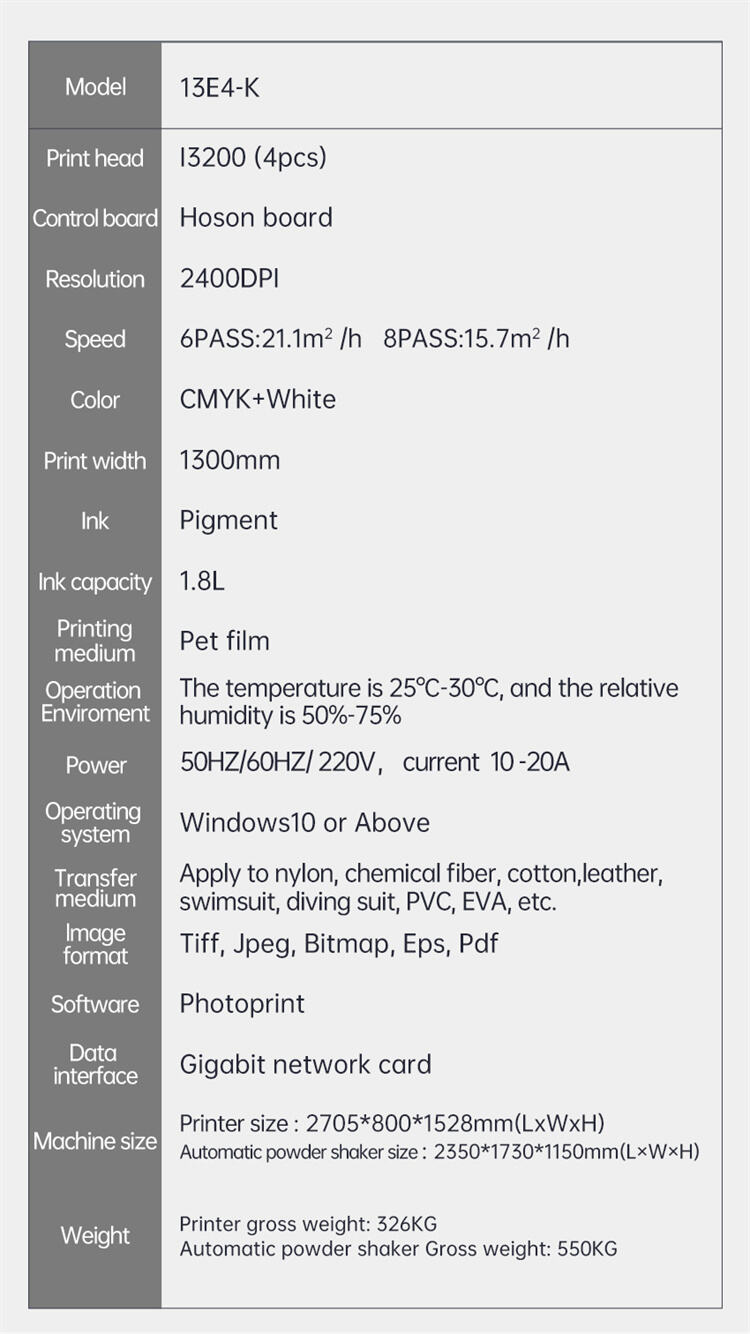Select the 2400DPI resolution value
The image size is (750, 1334).
click(x=229, y=279)
